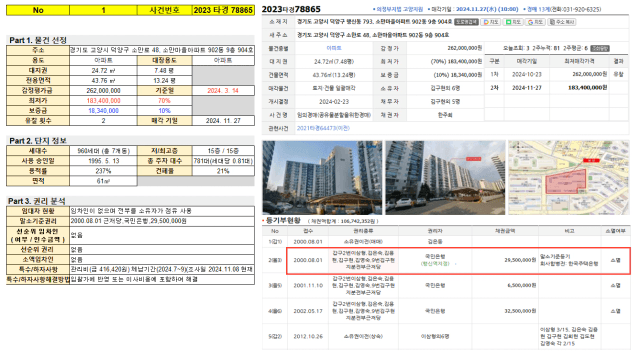Image resolution: width=640 pixels, height=360 pixels.
Task: Select the management fee arrears (관리비) cell
Action: [x=162, y=269]
